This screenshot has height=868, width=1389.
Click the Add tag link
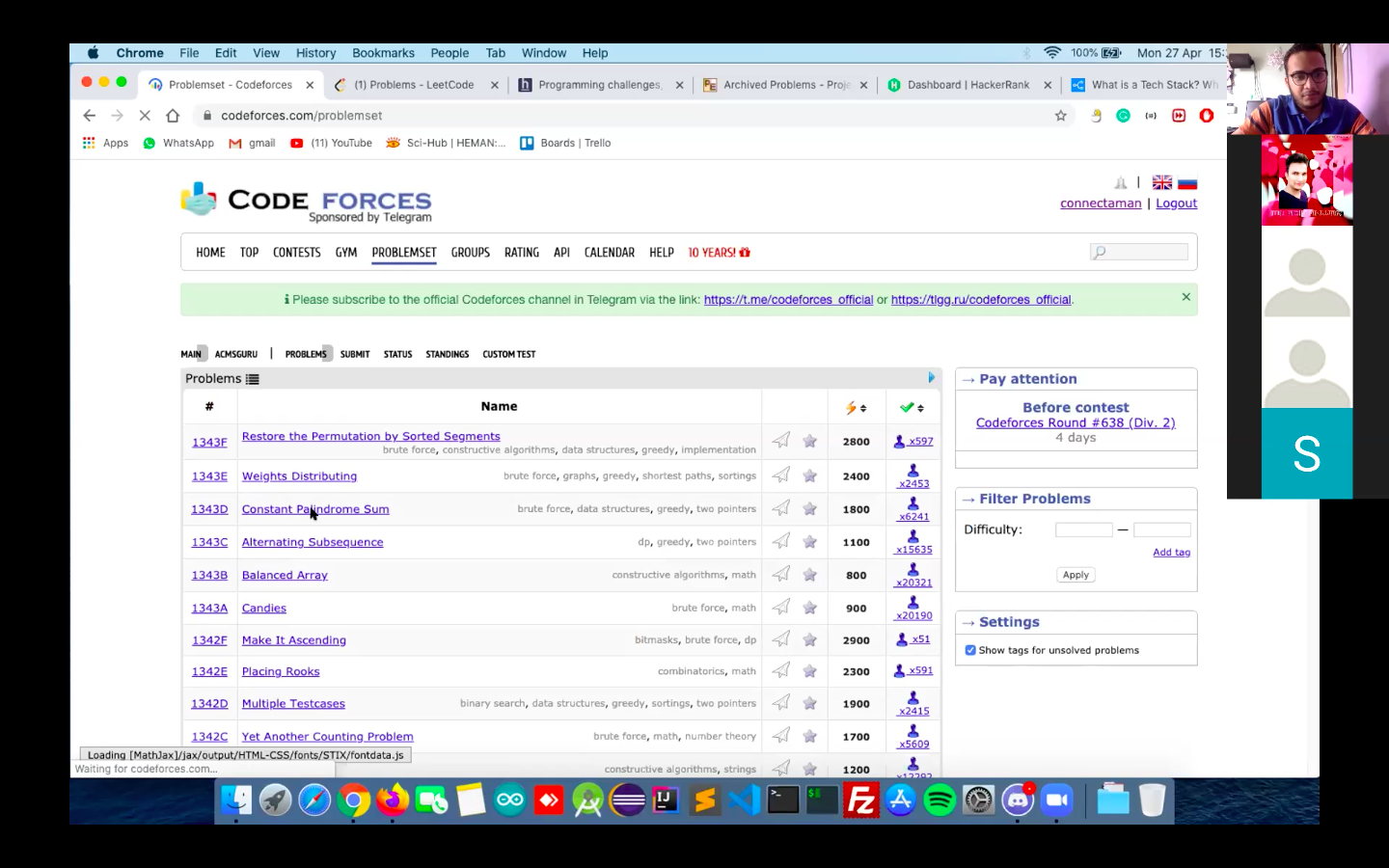coord(1172,553)
